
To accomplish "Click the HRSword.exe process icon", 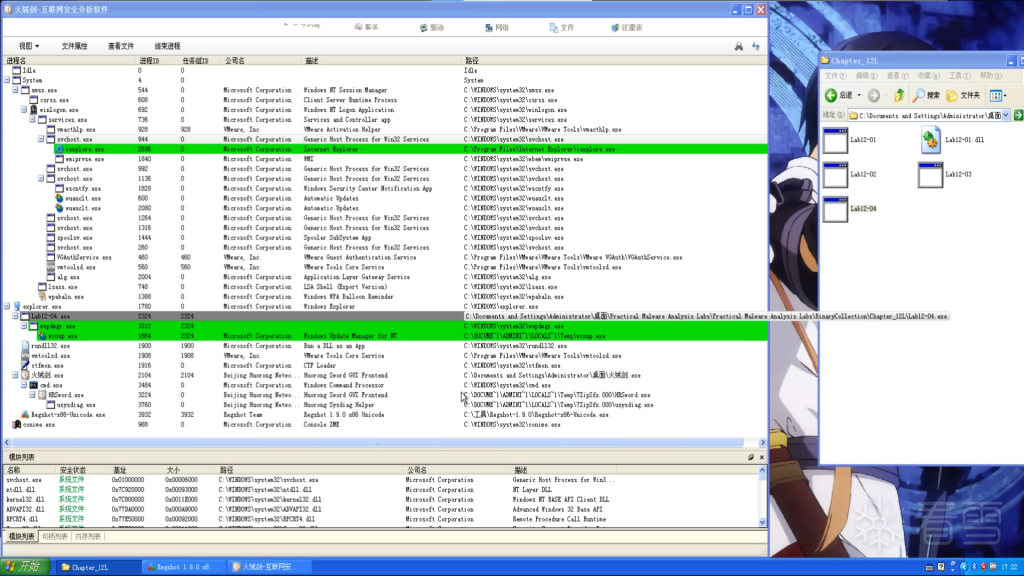I will pos(42,395).
